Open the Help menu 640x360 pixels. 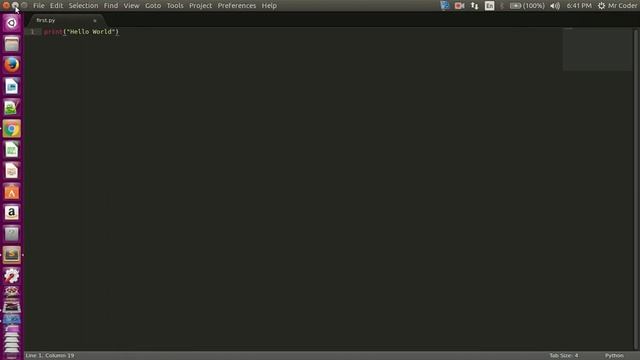[x=269, y=6]
